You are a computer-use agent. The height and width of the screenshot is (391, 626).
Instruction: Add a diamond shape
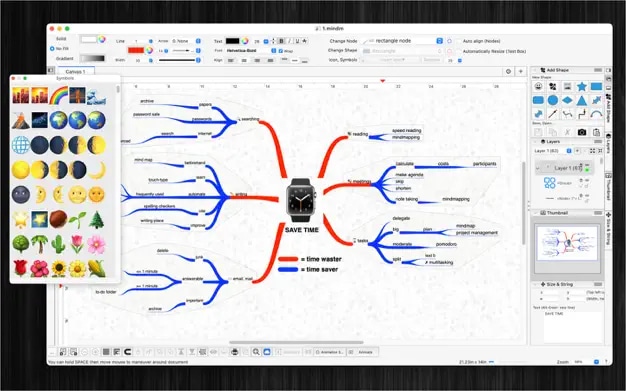point(567,100)
